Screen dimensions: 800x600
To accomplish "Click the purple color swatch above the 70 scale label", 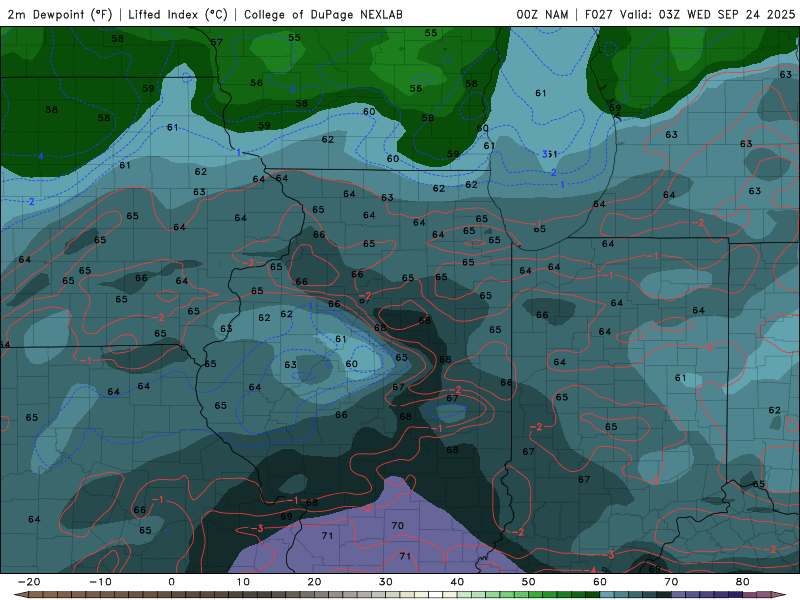I will point(678,595).
